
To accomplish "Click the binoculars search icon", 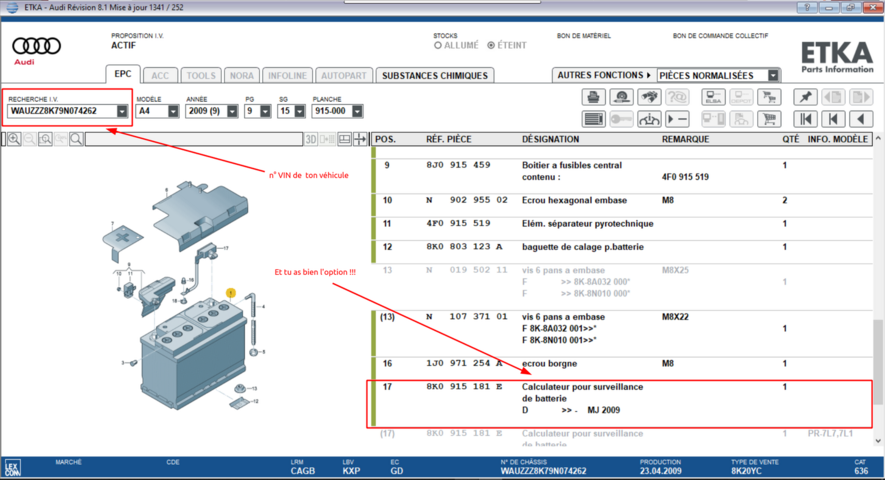I will 649,97.
